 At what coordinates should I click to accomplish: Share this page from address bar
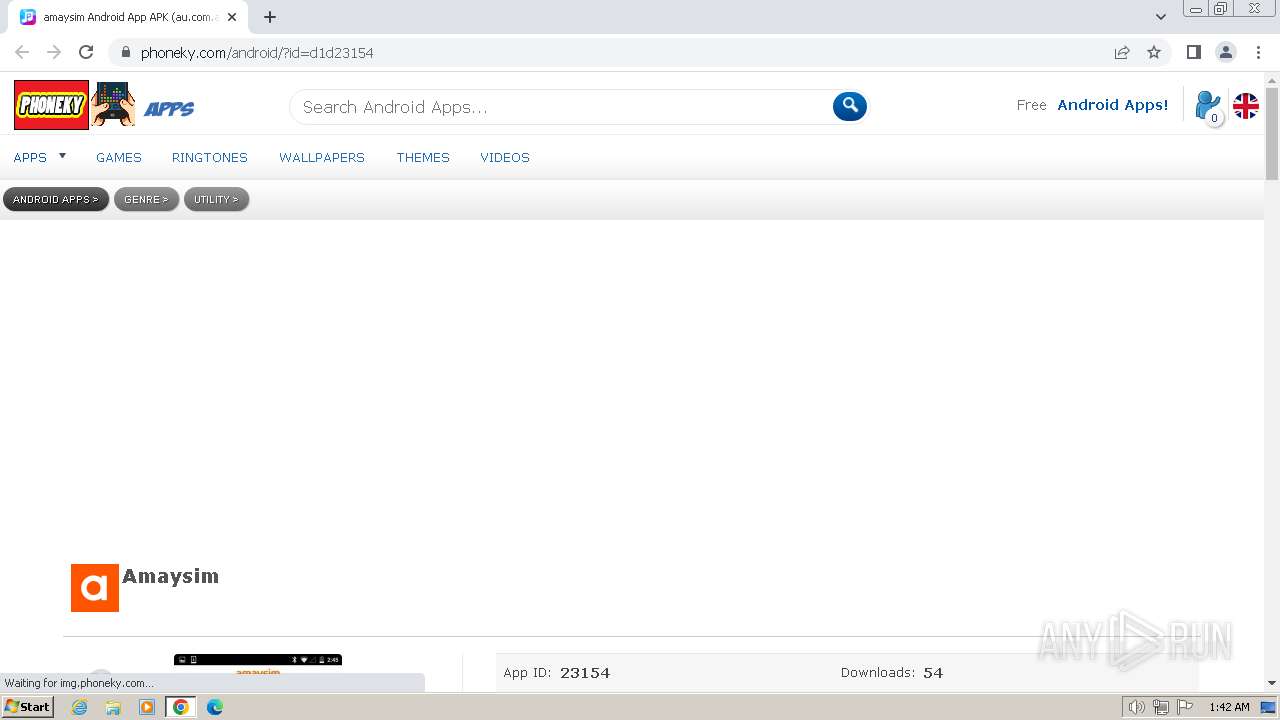click(x=1122, y=52)
